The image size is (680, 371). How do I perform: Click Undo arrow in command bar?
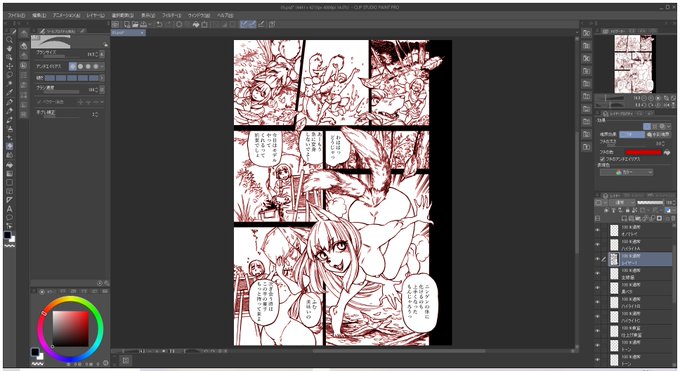tap(159, 24)
